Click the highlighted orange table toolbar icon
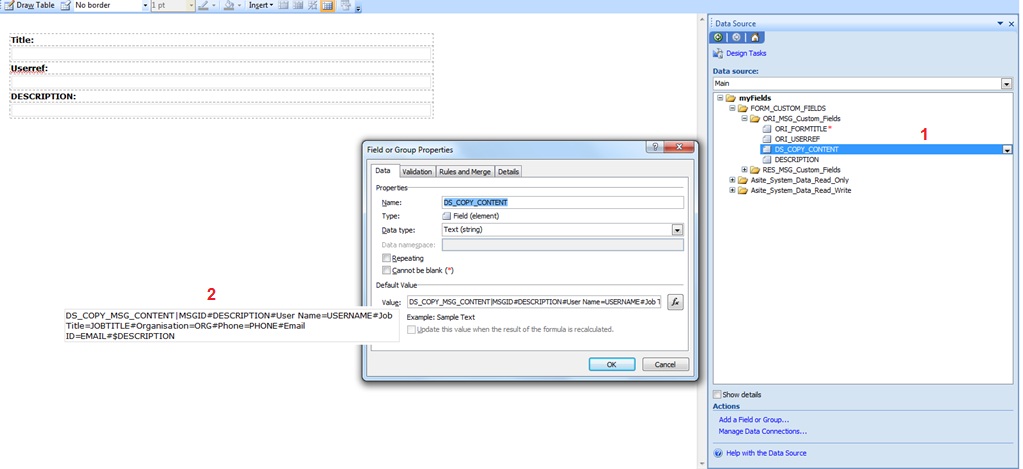The image size is (1023, 469). point(328,5)
